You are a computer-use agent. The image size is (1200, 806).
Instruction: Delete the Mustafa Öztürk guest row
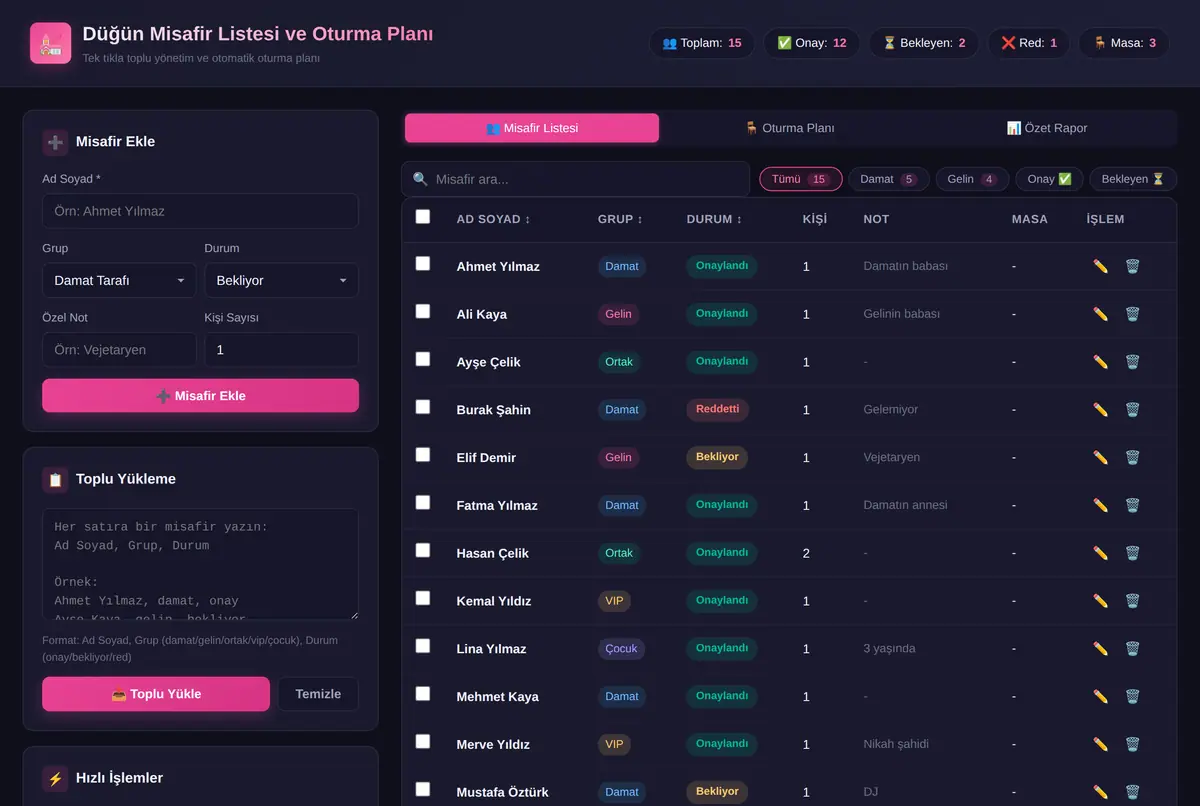pyautogui.click(x=1132, y=792)
